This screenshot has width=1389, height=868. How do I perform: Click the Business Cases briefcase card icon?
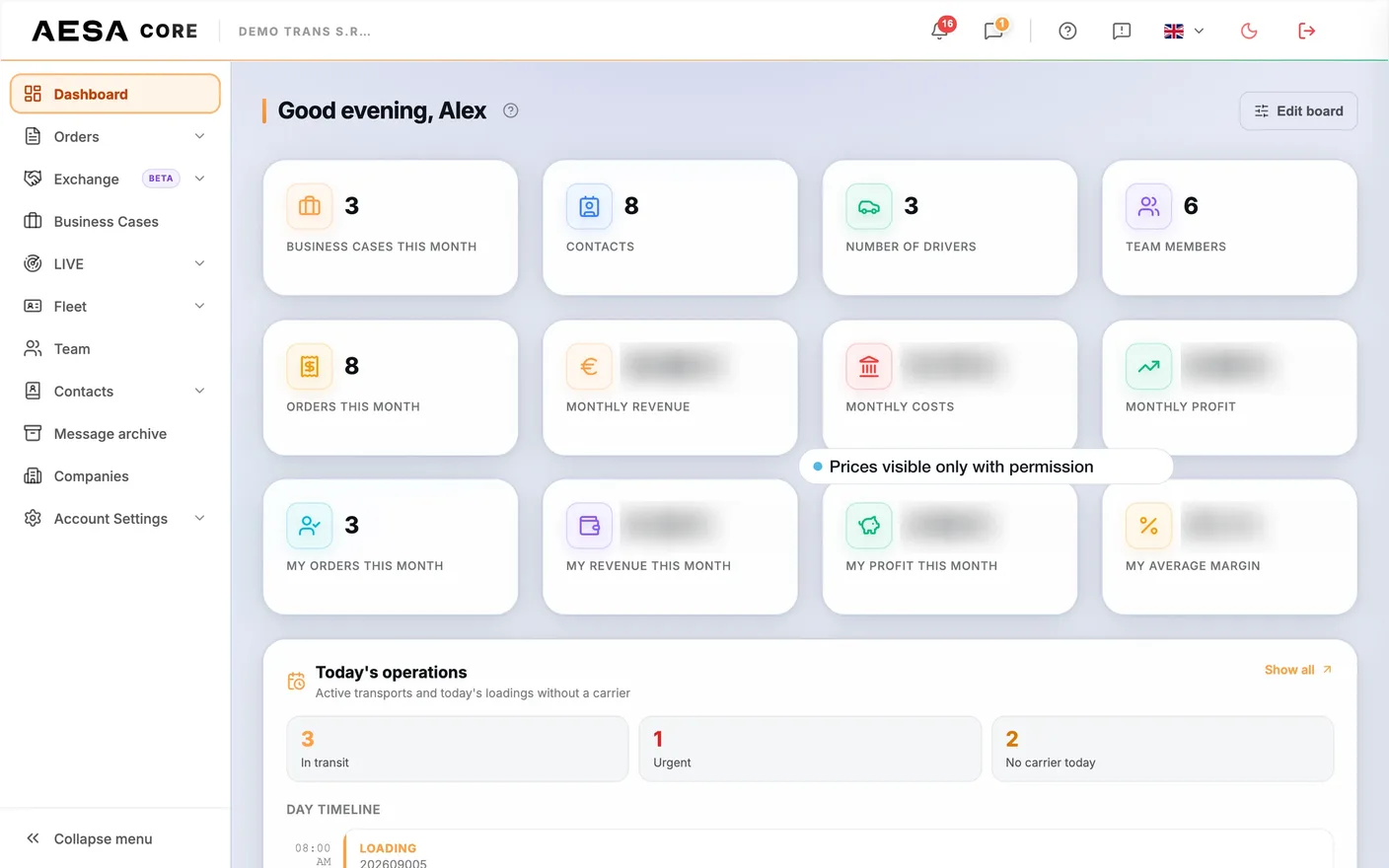310,206
